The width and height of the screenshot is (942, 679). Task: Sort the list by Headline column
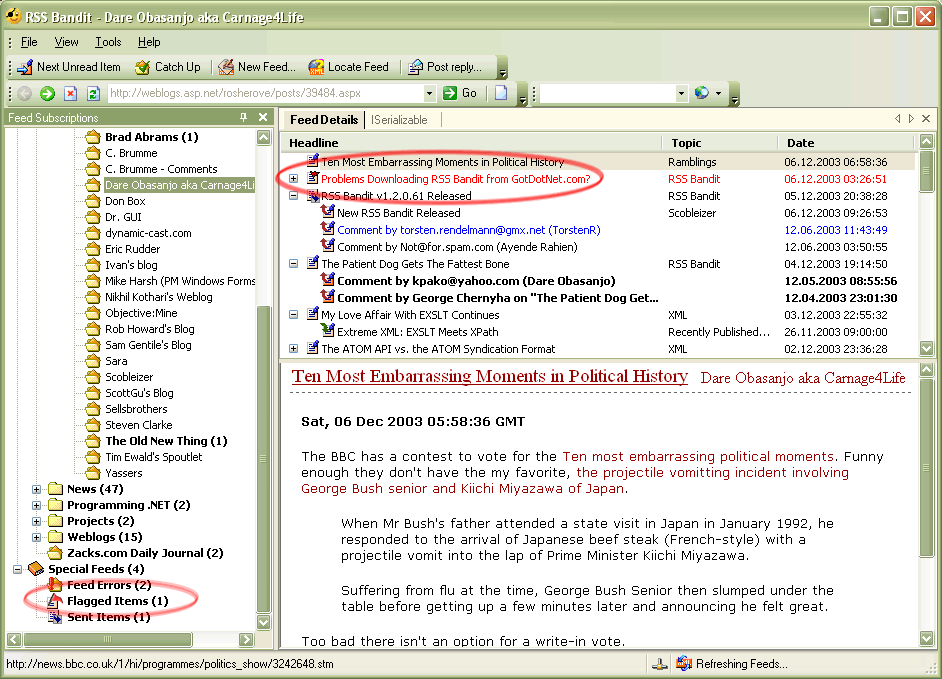472,143
